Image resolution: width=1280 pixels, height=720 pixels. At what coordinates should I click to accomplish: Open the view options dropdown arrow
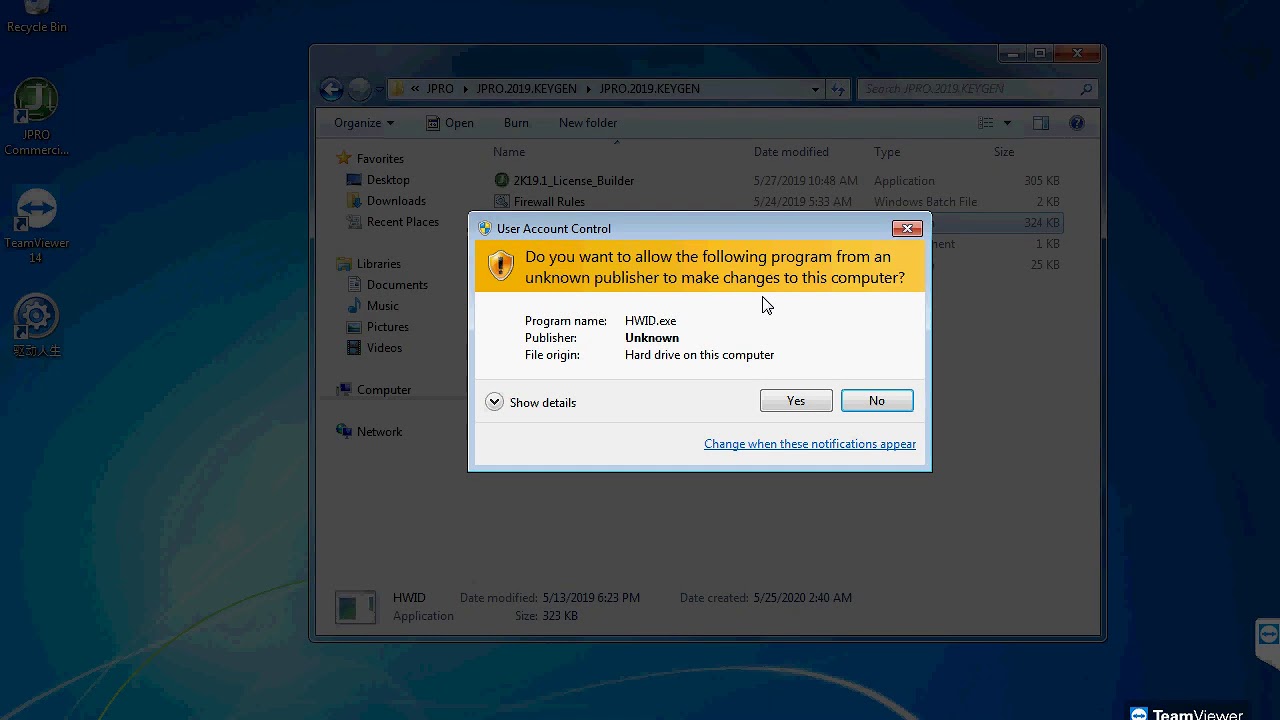[1007, 123]
